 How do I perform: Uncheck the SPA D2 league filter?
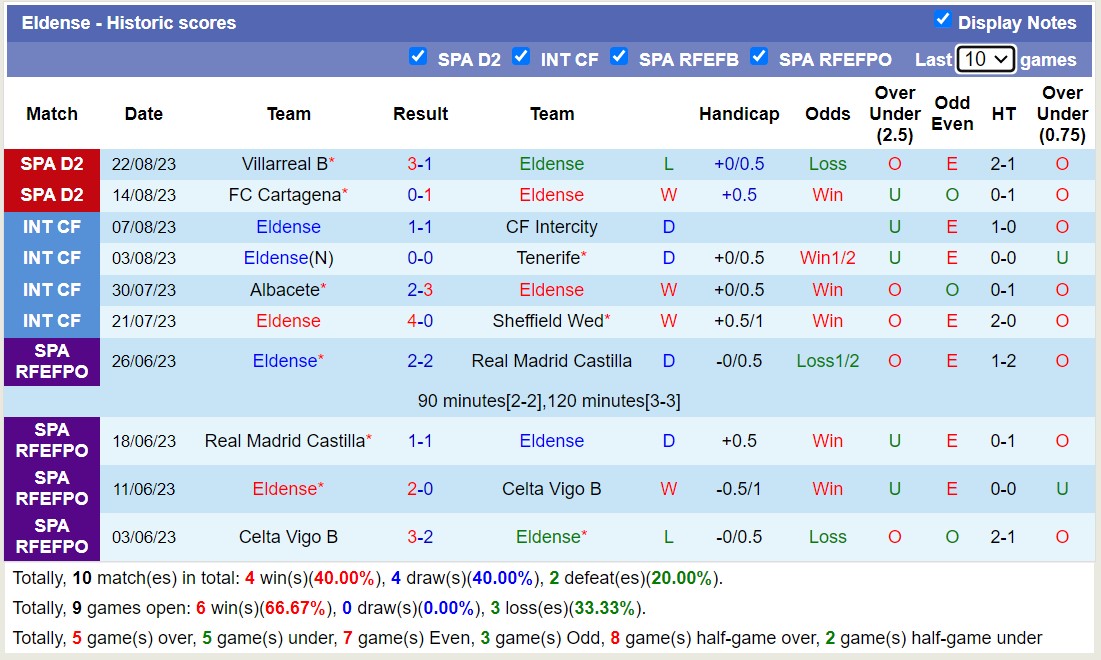(418, 57)
